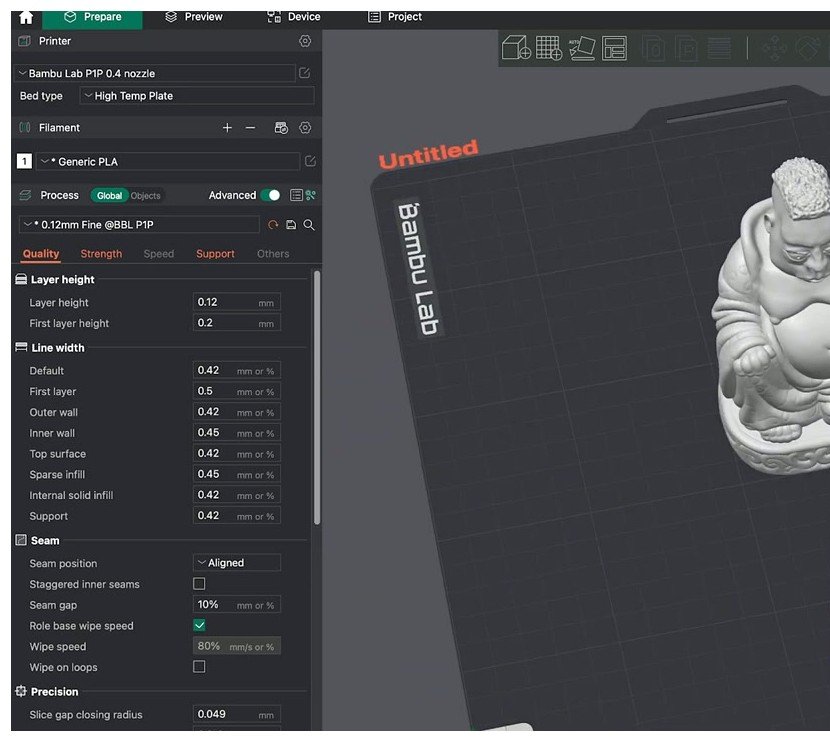Viewport: 830px width, 742px height.
Task: Click the Layer height value field
Action: (237, 302)
